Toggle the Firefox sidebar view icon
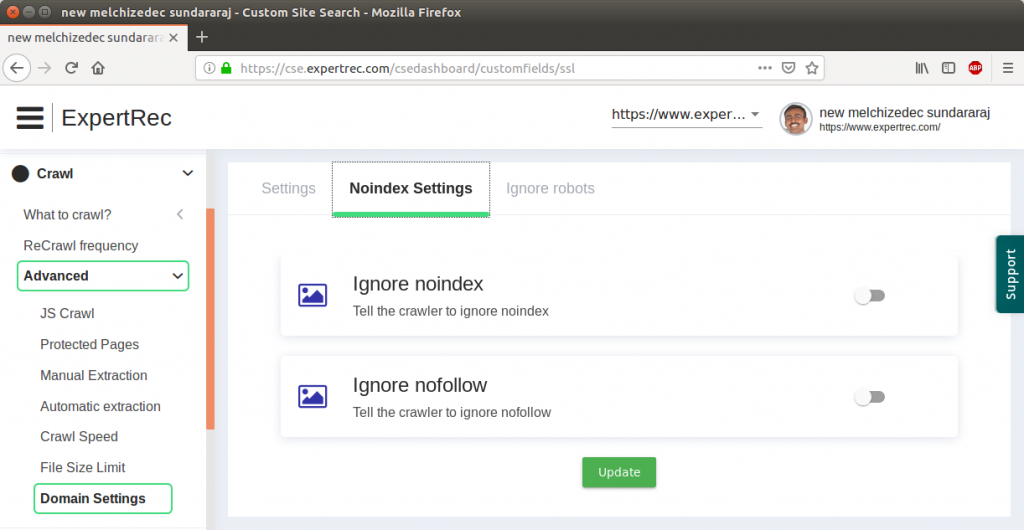1024x530 pixels. (948, 68)
